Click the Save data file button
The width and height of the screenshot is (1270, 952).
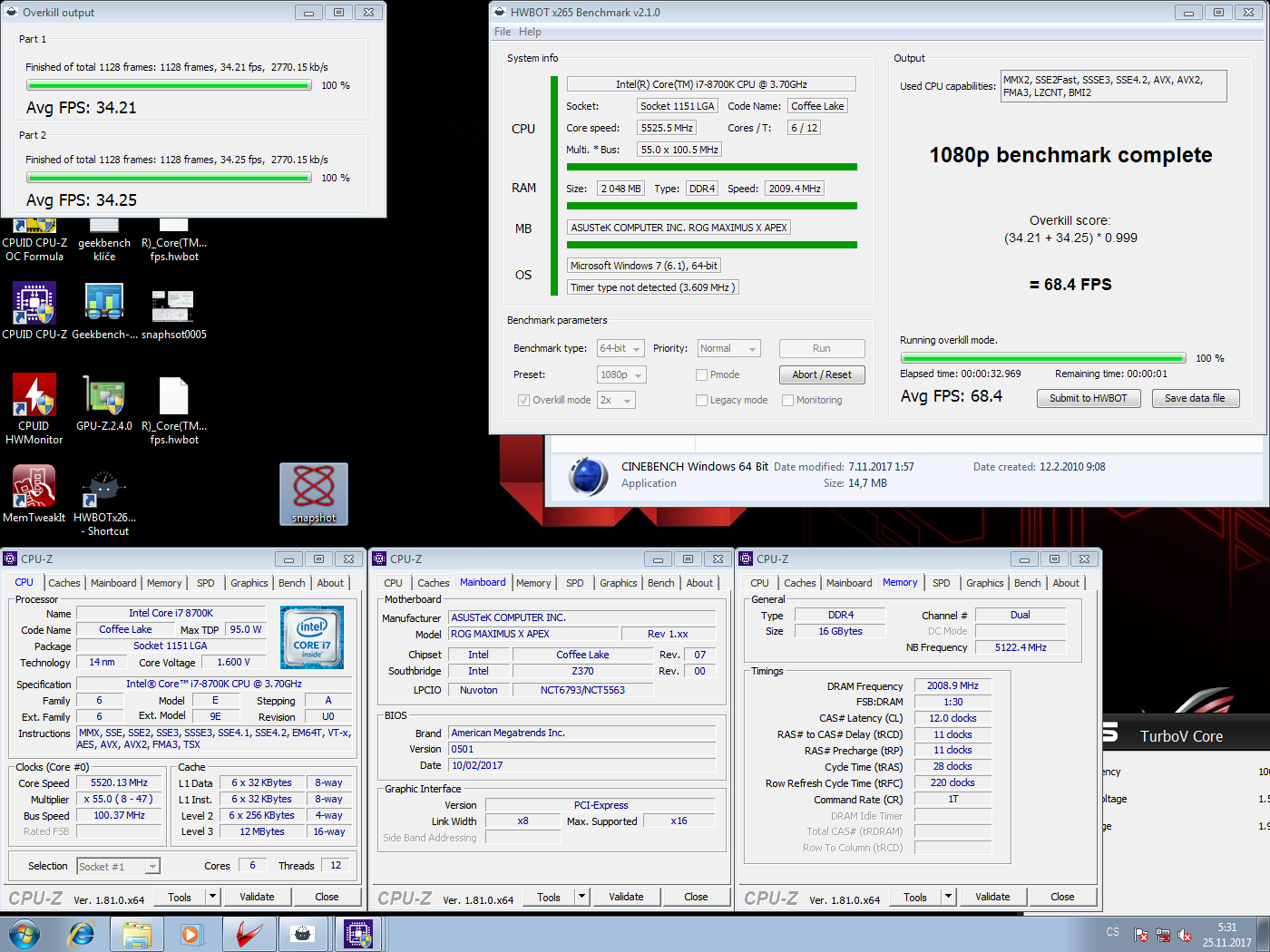1195,398
